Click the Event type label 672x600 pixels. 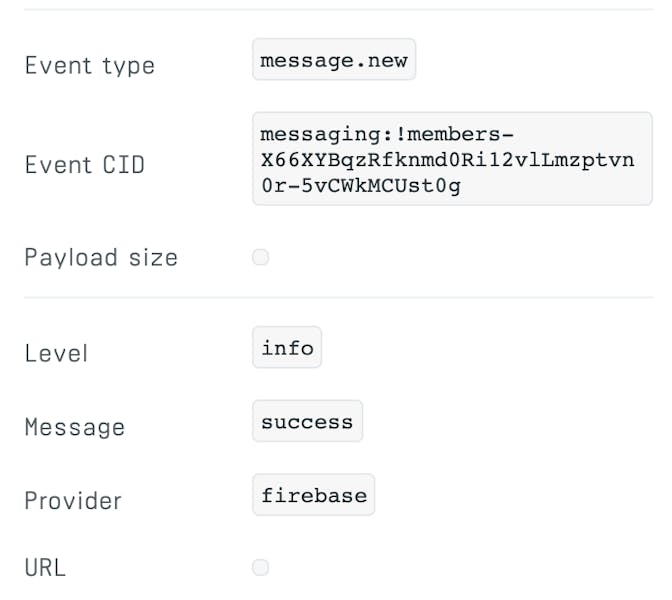click(90, 66)
